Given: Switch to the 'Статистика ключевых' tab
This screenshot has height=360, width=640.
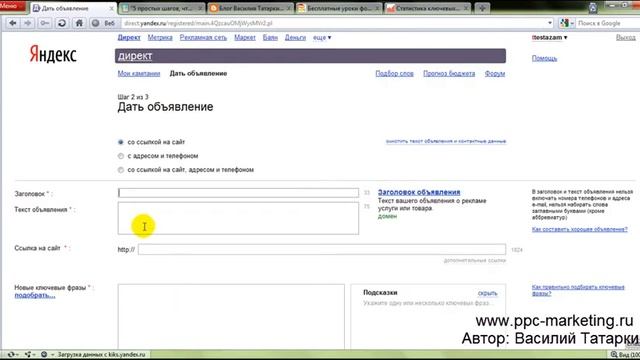Looking at the screenshot, I should pos(427,8).
